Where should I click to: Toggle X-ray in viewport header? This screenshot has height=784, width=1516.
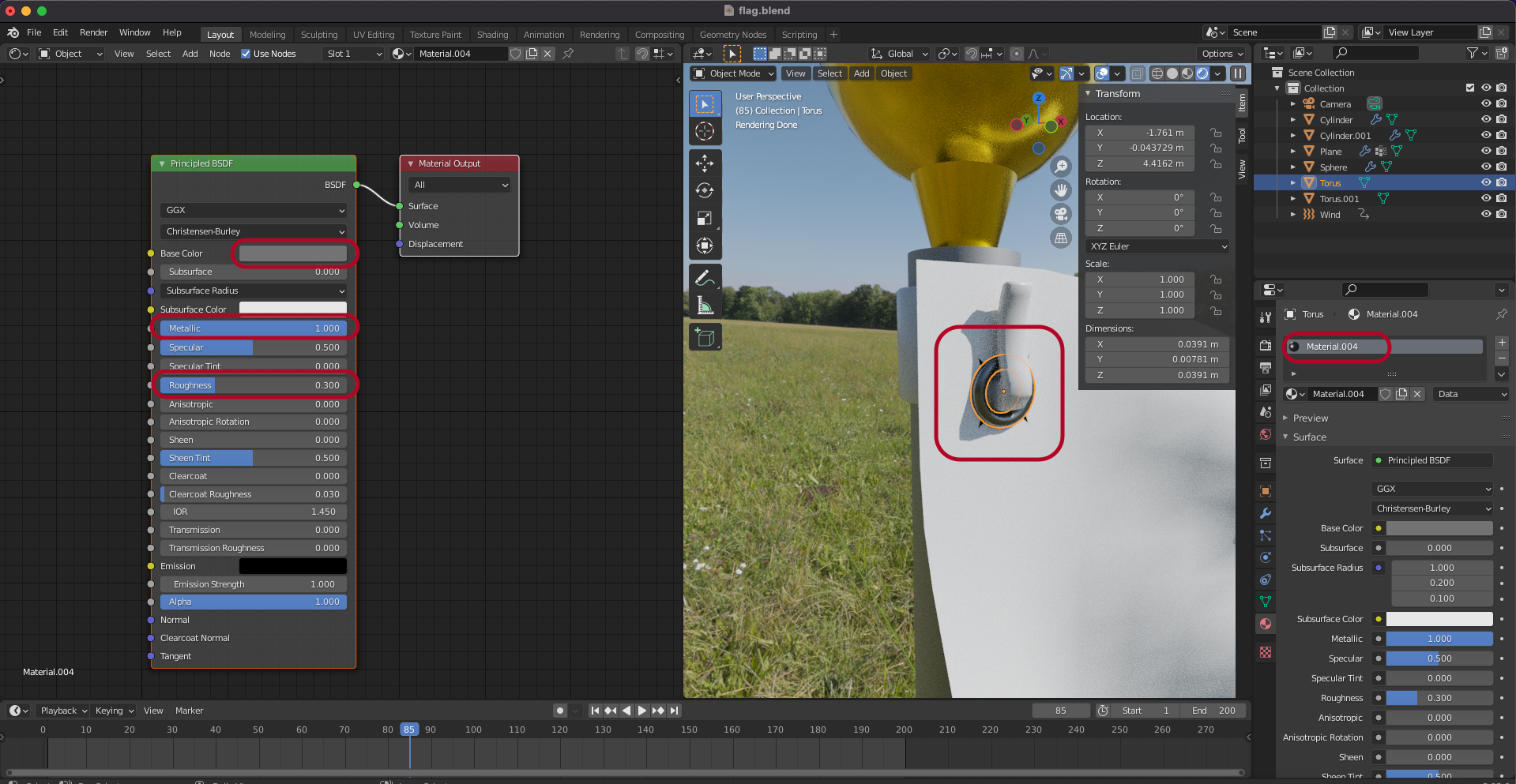(1137, 73)
